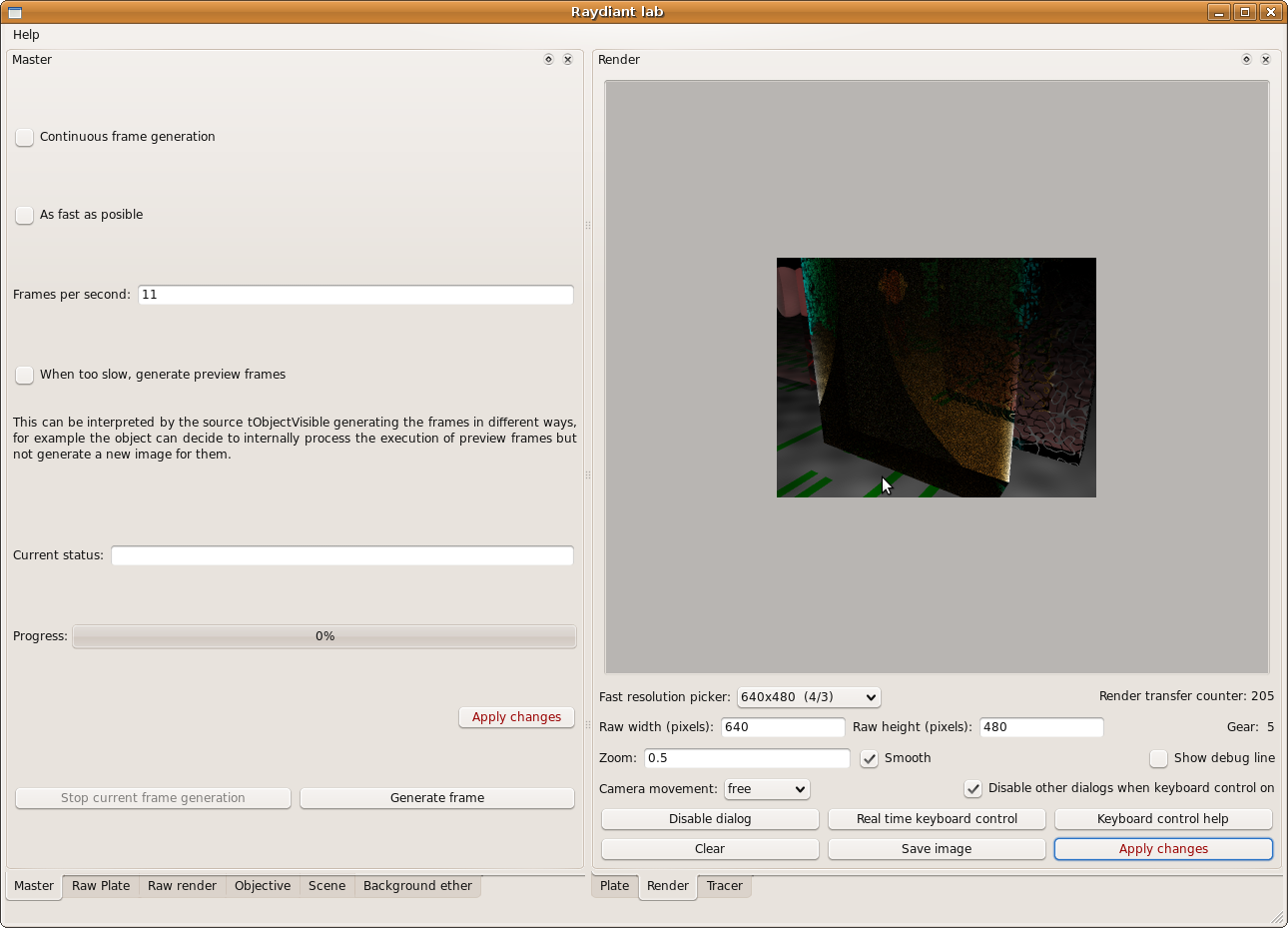The width and height of the screenshot is (1288, 928).
Task: Enable Continuous frame generation
Action: (25, 138)
